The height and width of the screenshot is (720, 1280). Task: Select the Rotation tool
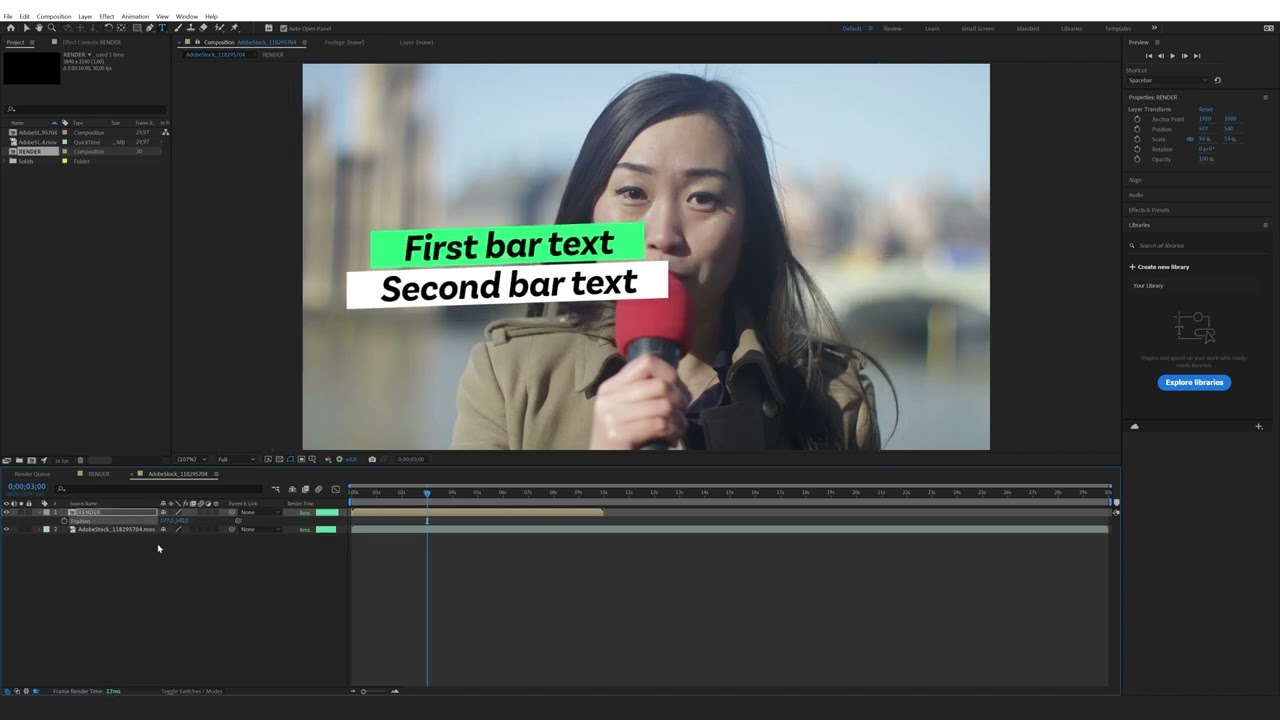click(108, 28)
